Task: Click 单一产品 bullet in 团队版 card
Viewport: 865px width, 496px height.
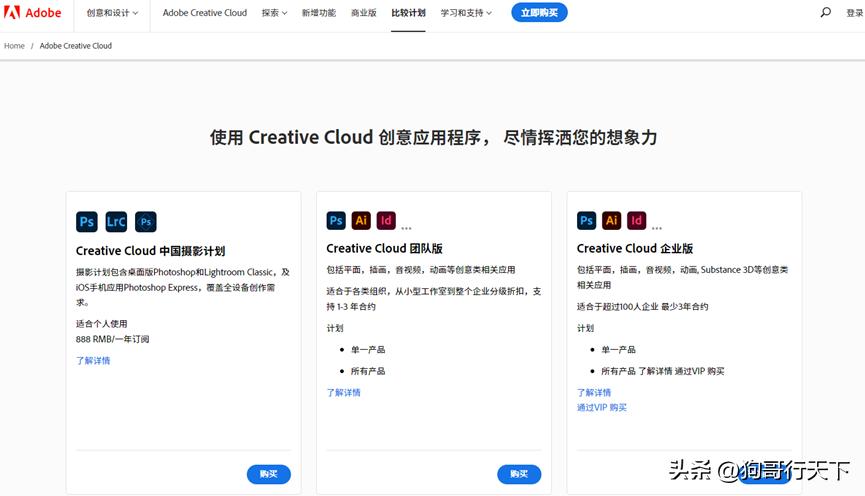Action: (368, 349)
